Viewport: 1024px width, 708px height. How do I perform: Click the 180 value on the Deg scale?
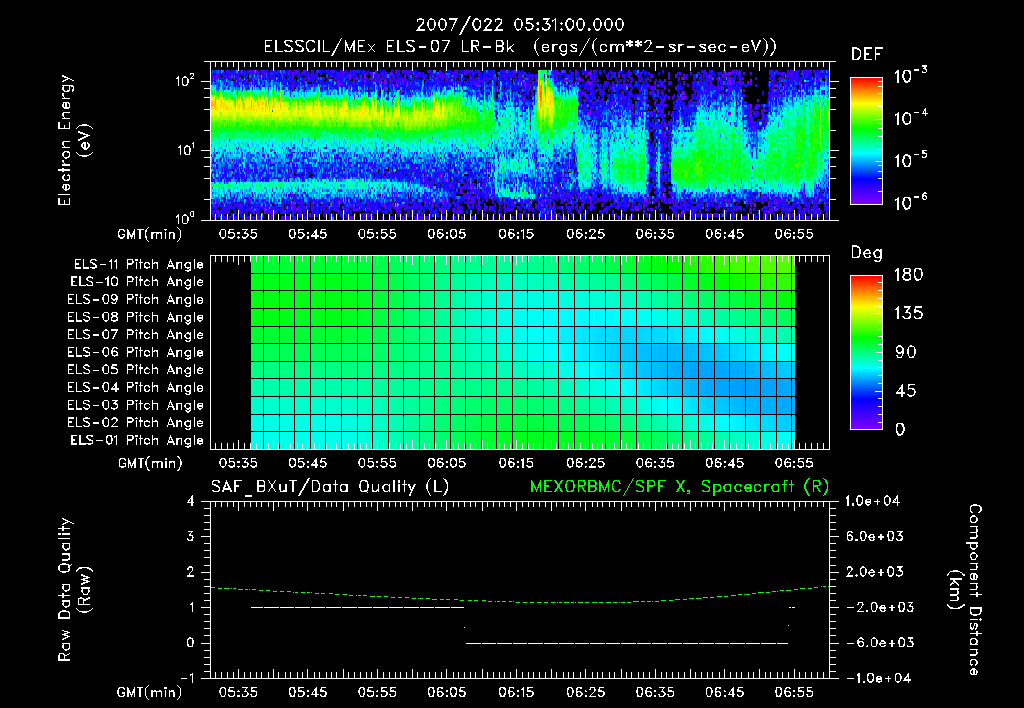tap(908, 275)
